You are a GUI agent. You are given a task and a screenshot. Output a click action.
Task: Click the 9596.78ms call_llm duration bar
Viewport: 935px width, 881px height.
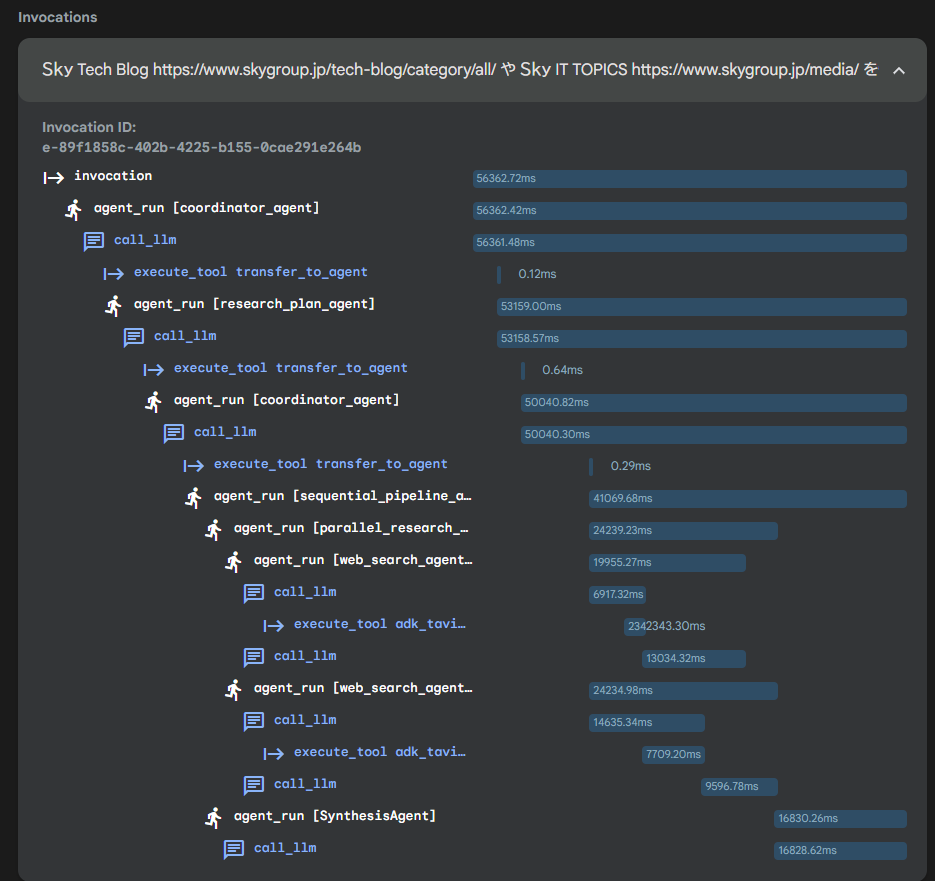[739, 786]
